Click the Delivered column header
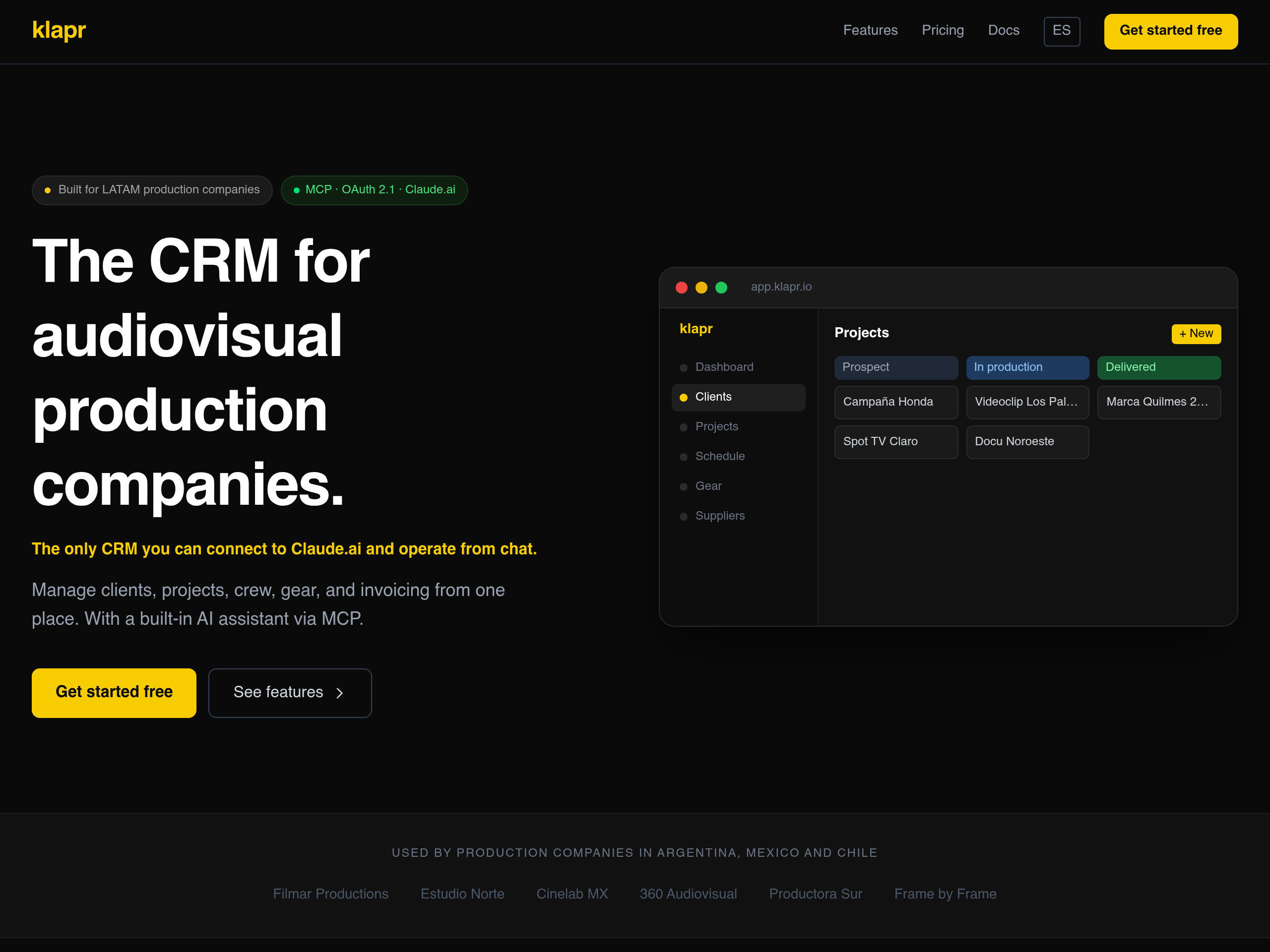This screenshot has width=1270, height=952. (x=1158, y=368)
